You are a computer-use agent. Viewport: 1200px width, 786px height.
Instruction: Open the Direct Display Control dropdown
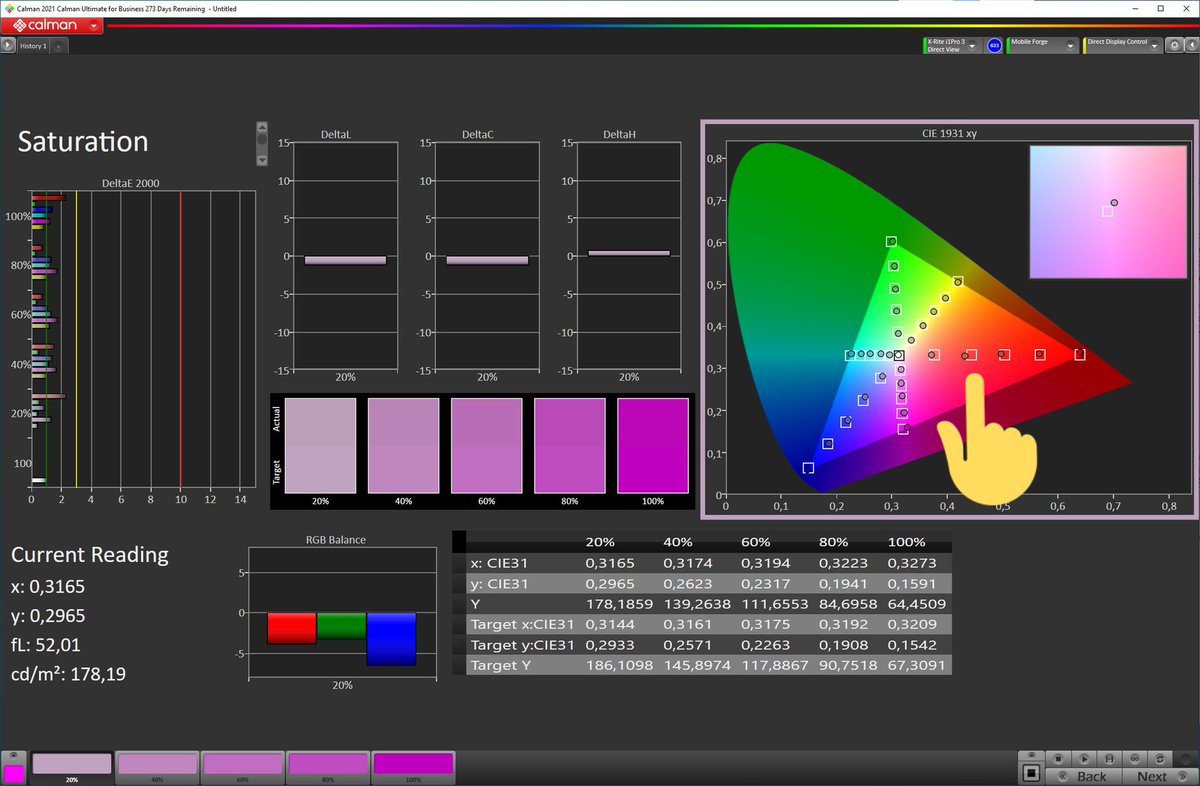(1154, 46)
